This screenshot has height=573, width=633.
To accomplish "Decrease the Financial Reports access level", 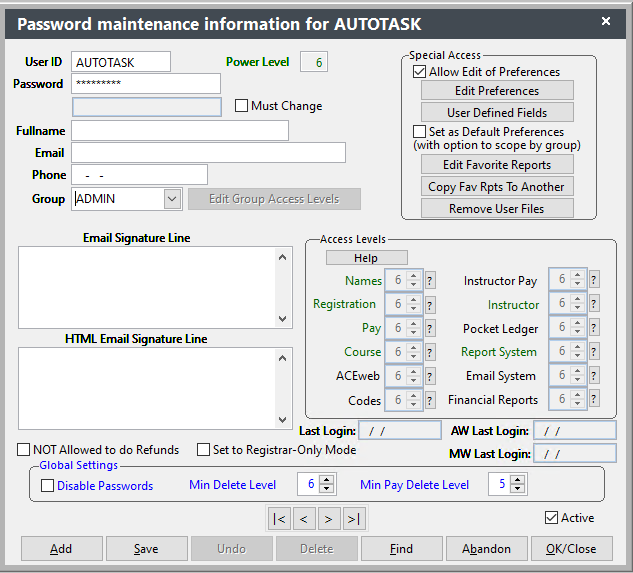I will click(x=578, y=403).
